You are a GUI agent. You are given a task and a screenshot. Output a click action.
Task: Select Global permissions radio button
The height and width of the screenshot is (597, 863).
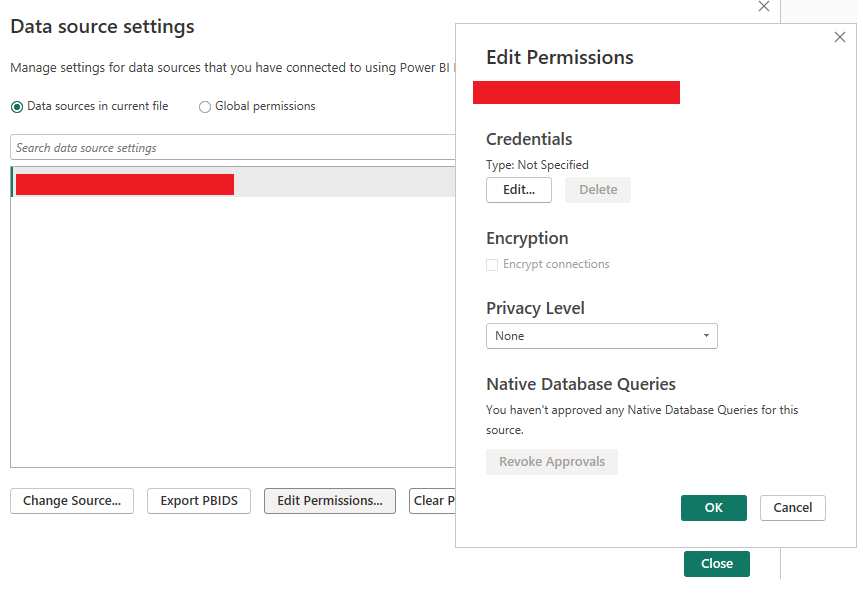coord(205,107)
